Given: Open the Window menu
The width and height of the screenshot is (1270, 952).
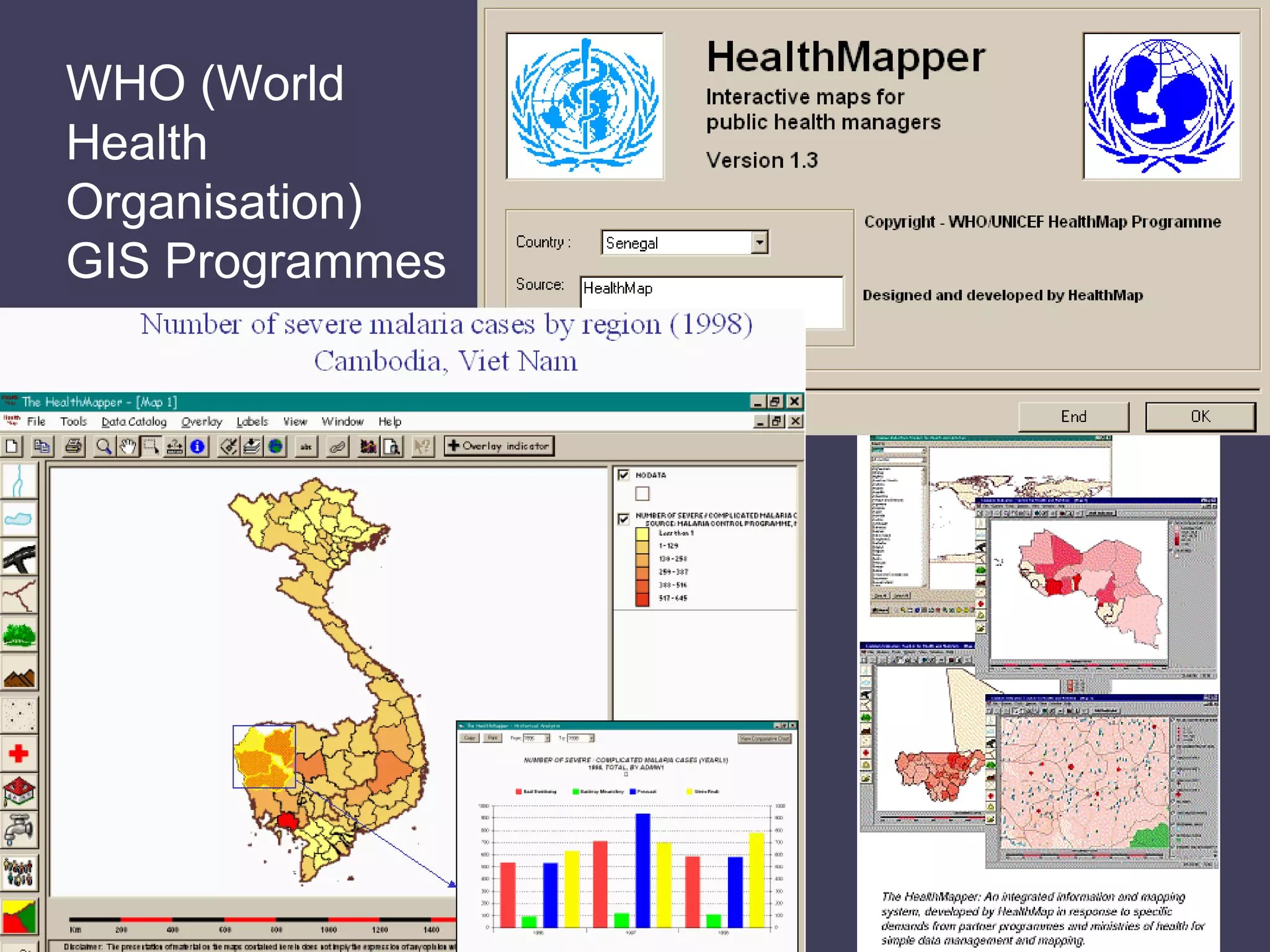Looking at the screenshot, I should coord(342,421).
